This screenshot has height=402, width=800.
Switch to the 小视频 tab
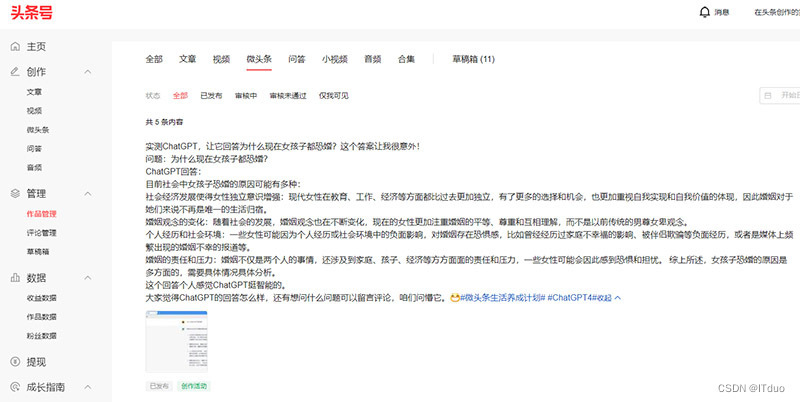pos(335,59)
